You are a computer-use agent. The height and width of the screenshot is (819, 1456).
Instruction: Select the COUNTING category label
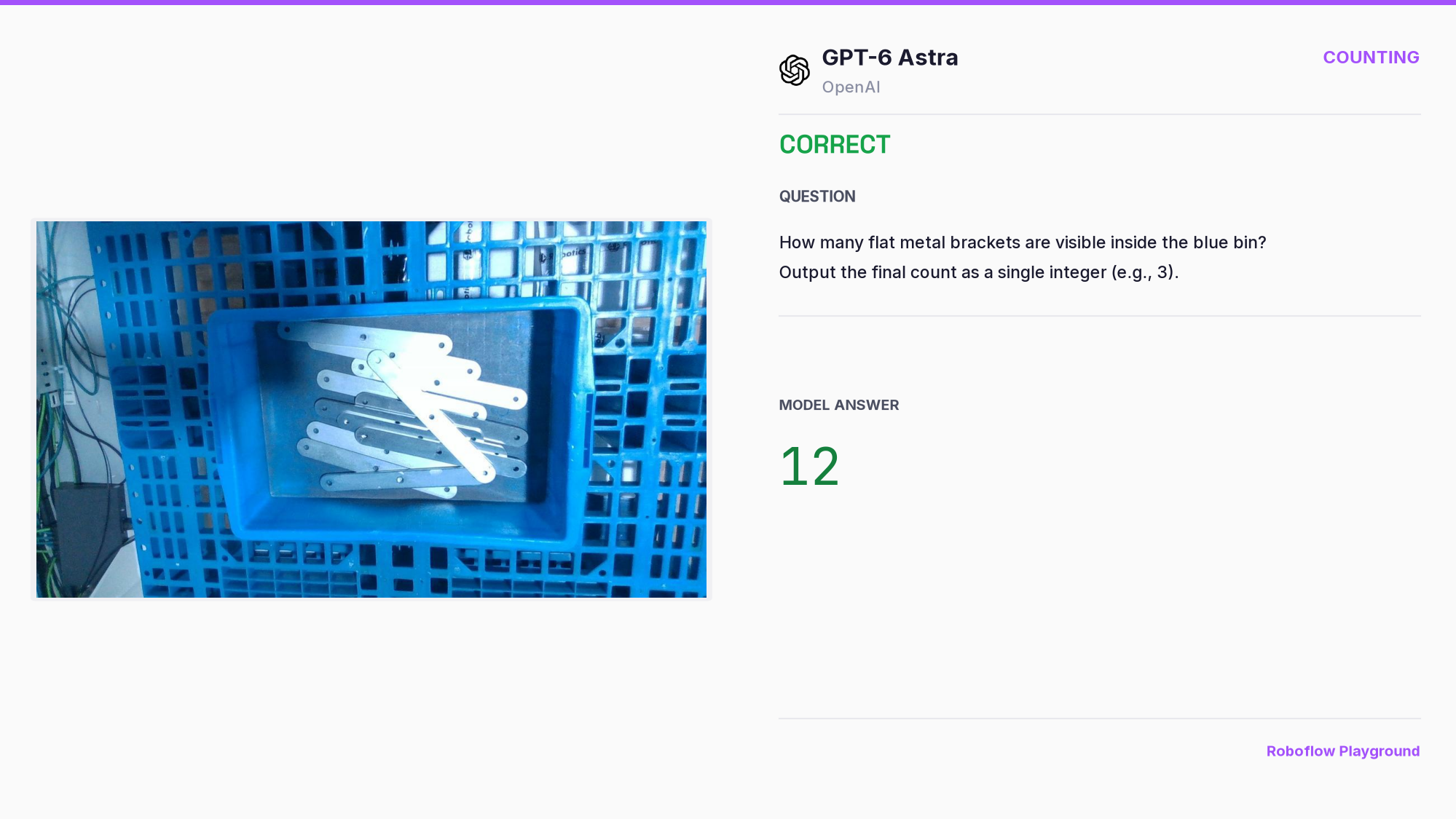tap(1371, 58)
